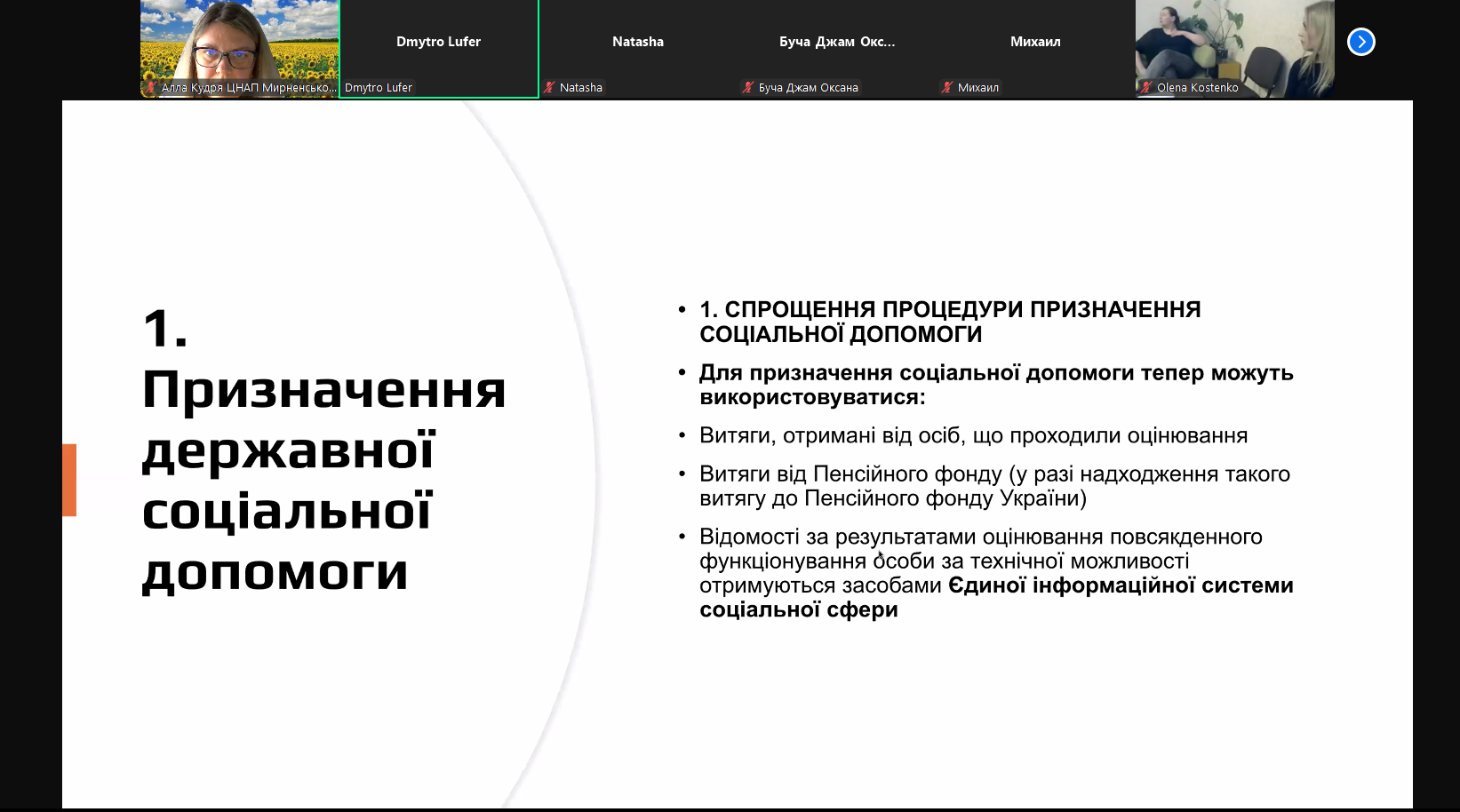1460x812 pixels.
Task: Click heading 'СПРОЩЕННЯ ПРОЦЕДУРИ ПРИЗНАЧЕННЯ СОЦІАЛЬНОЇ ДОПОМОГИ'
Action: pos(950,322)
